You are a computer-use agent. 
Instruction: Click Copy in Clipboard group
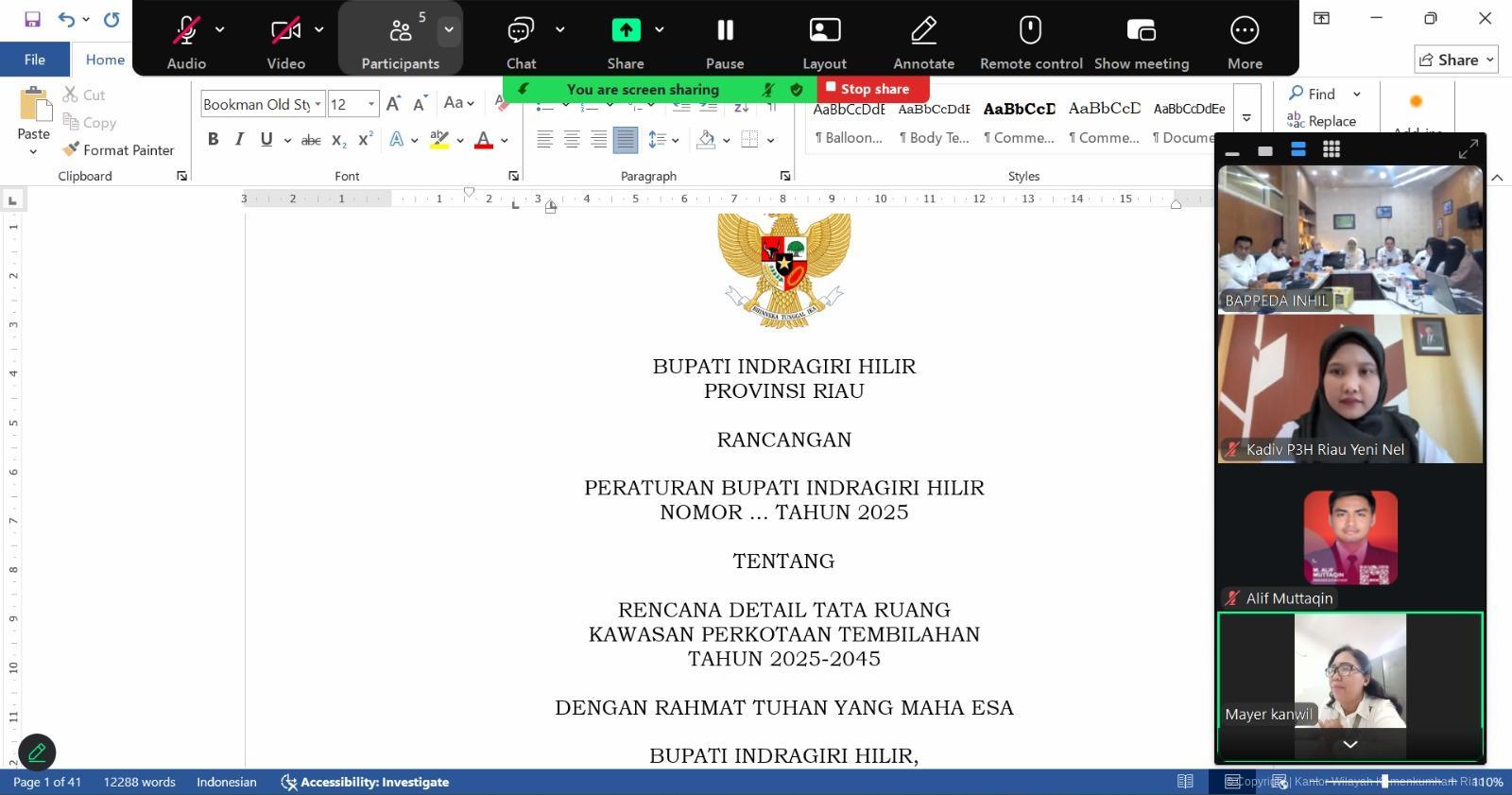coord(90,122)
